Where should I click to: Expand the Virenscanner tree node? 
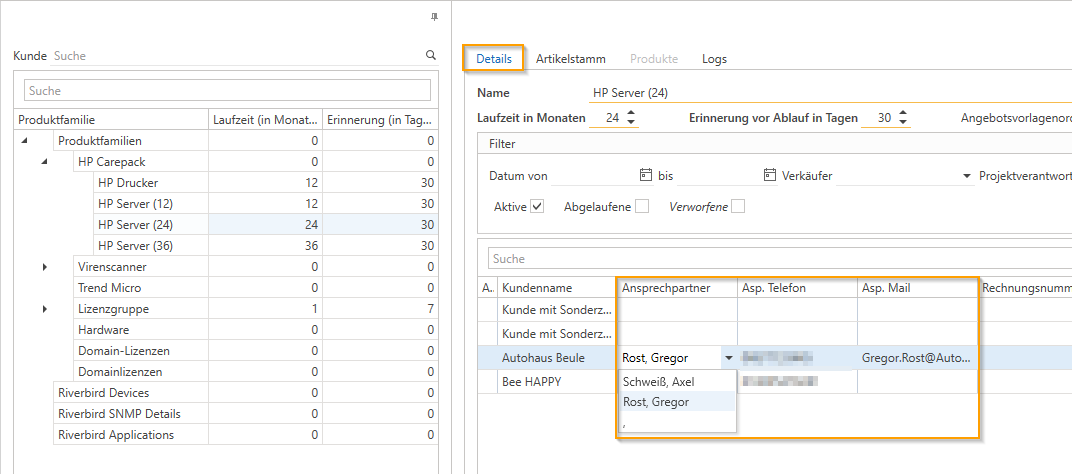(45, 267)
